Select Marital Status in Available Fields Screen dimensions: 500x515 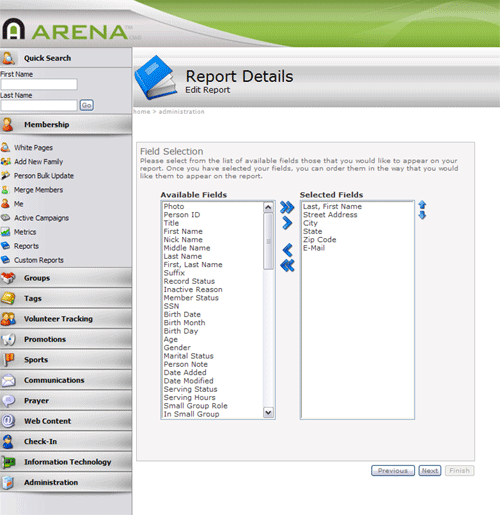point(213,356)
